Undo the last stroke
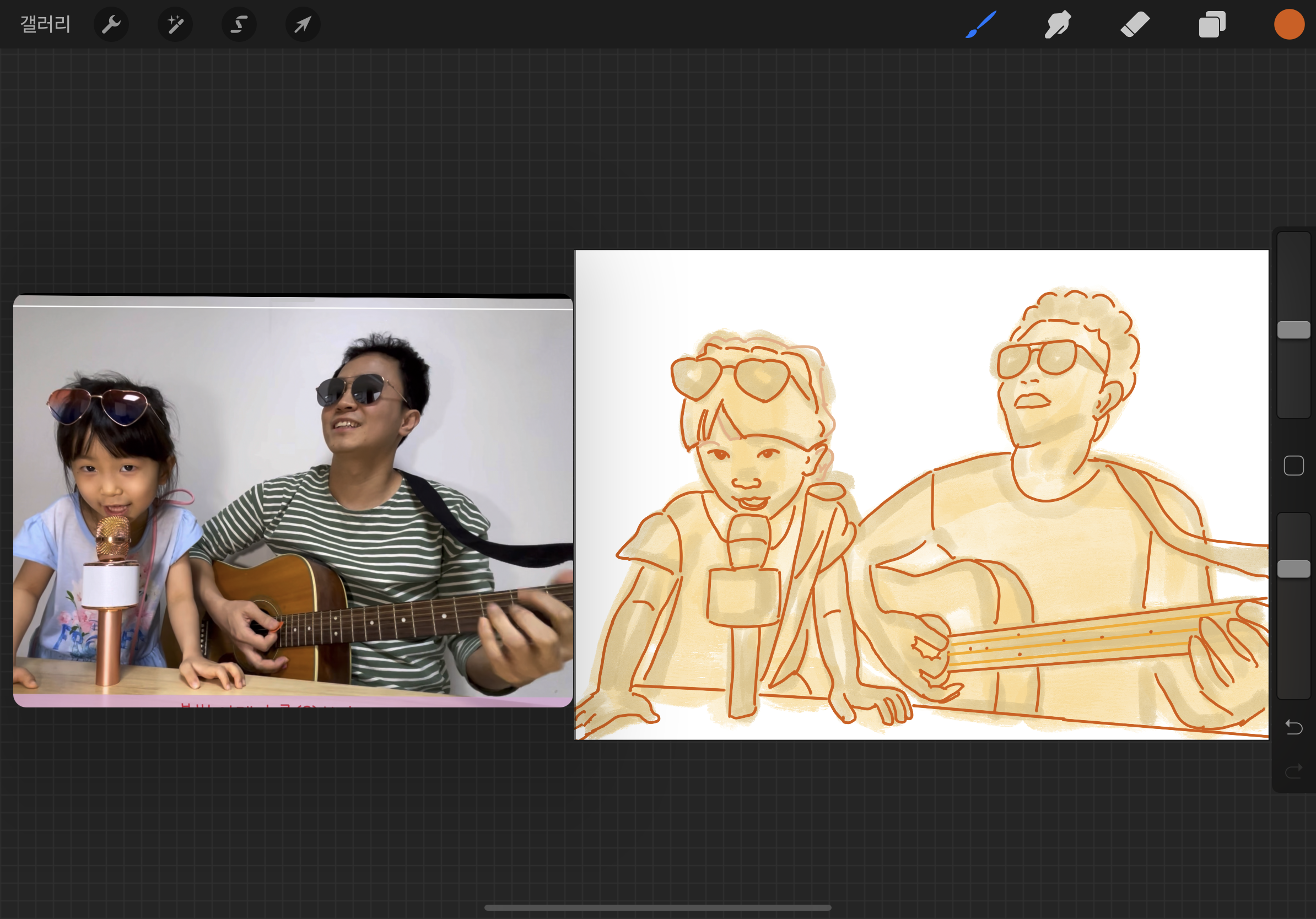This screenshot has width=1316, height=919. click(1293, 727)
